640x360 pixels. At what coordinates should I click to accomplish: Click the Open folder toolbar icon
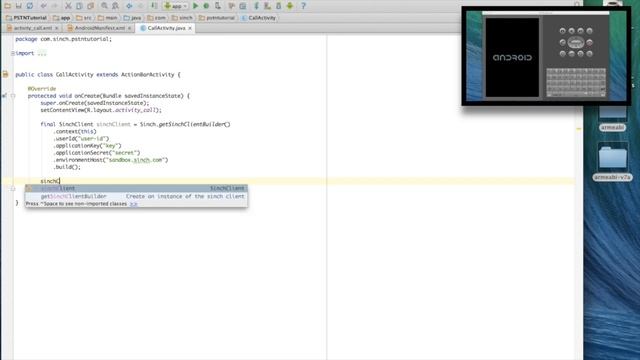tap(7, 6)
